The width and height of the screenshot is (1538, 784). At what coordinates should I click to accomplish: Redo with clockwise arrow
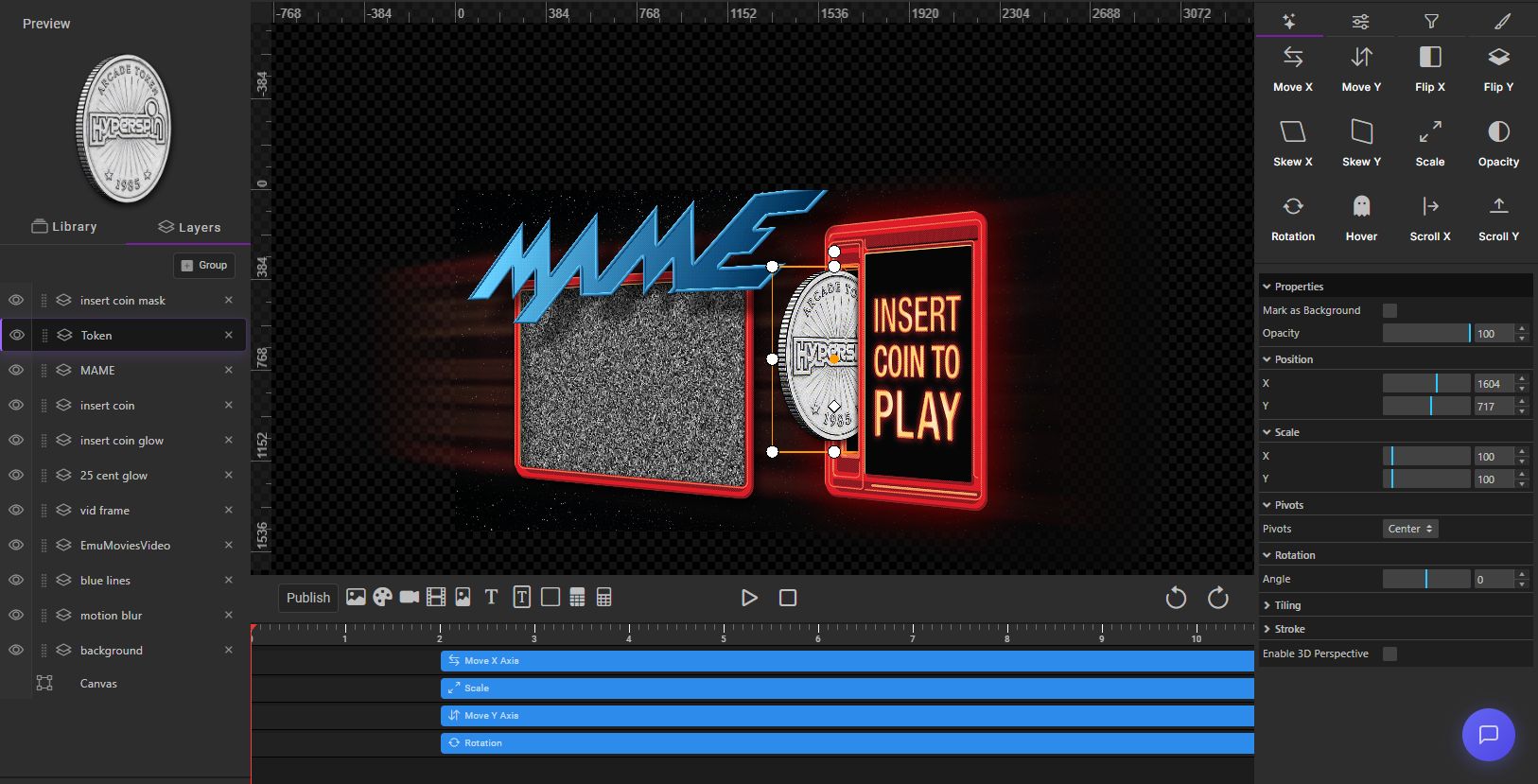pos(1218,598)
